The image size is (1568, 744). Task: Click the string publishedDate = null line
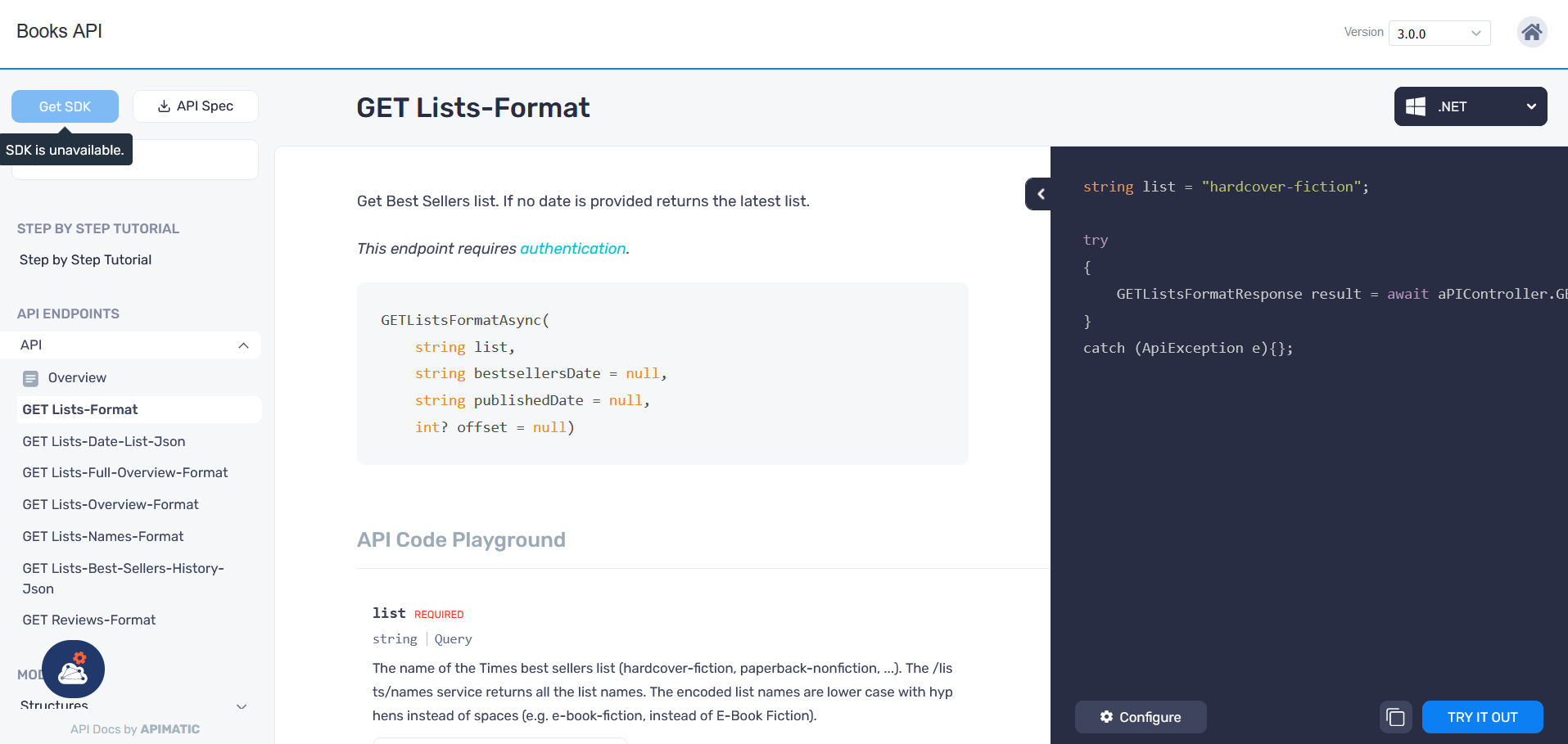point(532,400)
